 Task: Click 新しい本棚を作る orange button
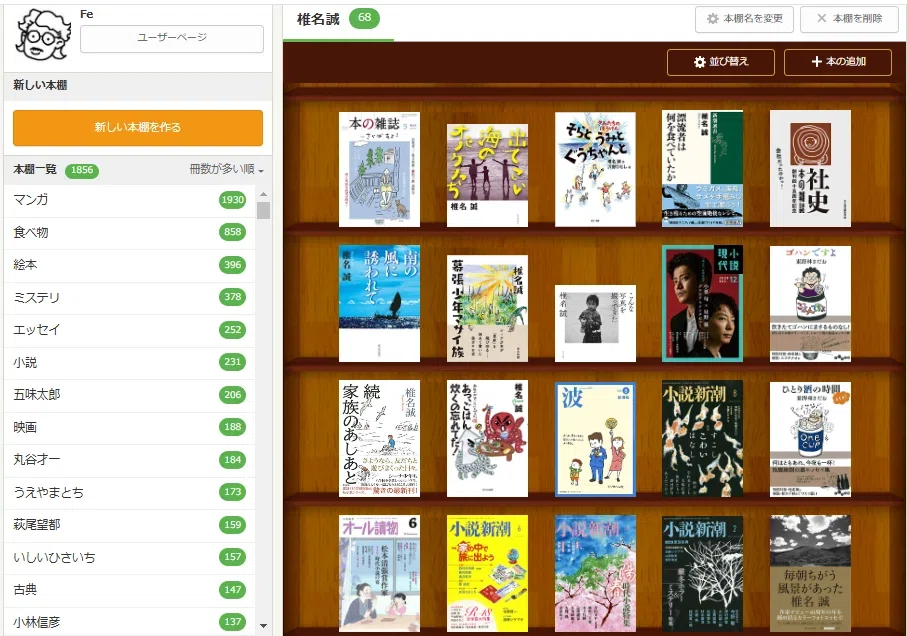[x=138, y=127]
